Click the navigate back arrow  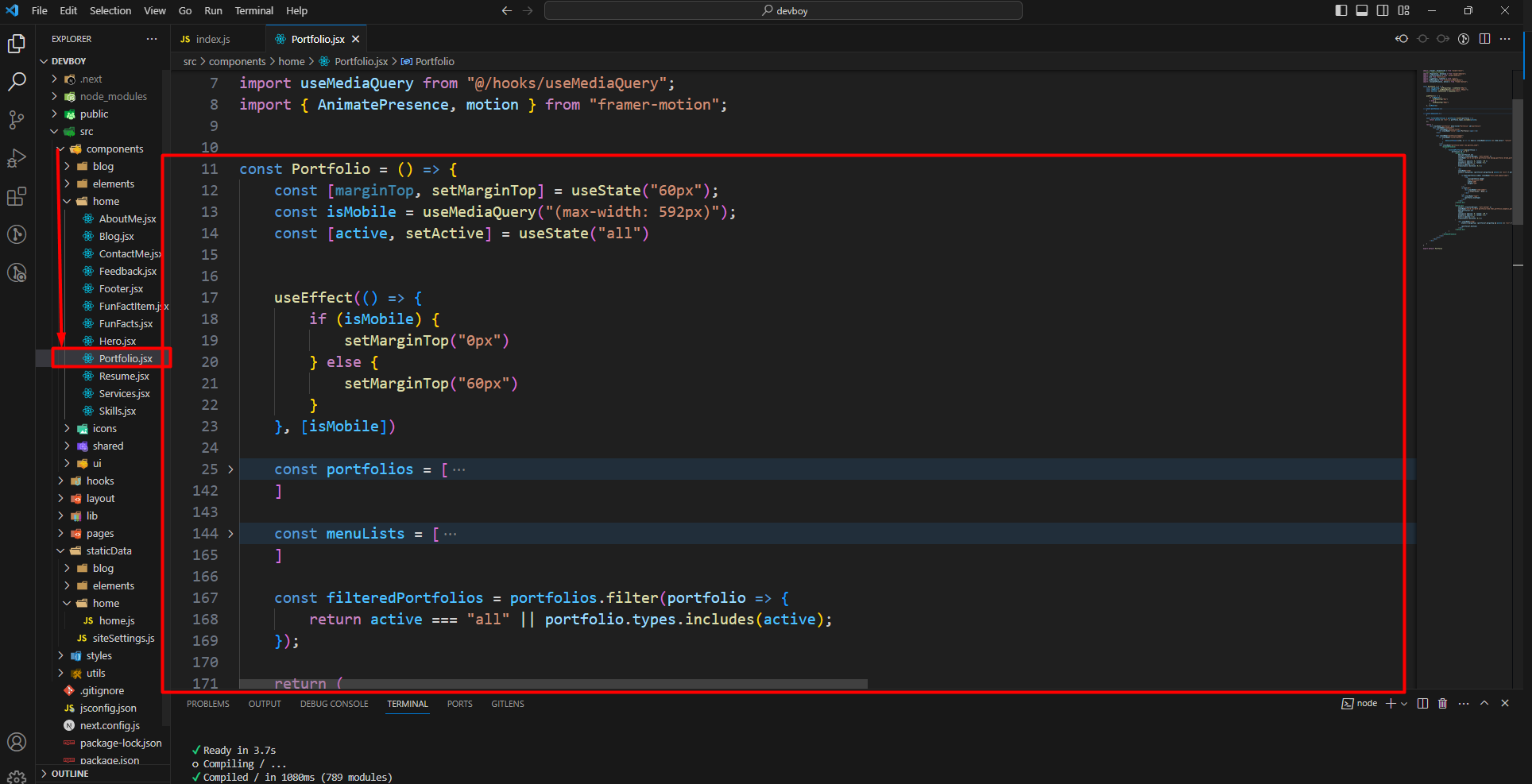pyautogui.click(x=506, y=10)
